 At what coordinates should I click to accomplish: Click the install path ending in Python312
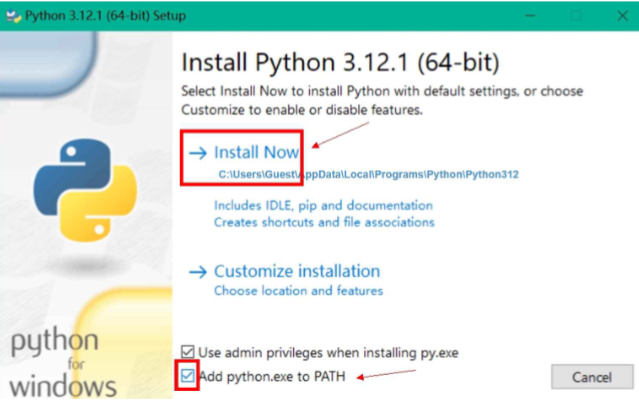[368, 174]
